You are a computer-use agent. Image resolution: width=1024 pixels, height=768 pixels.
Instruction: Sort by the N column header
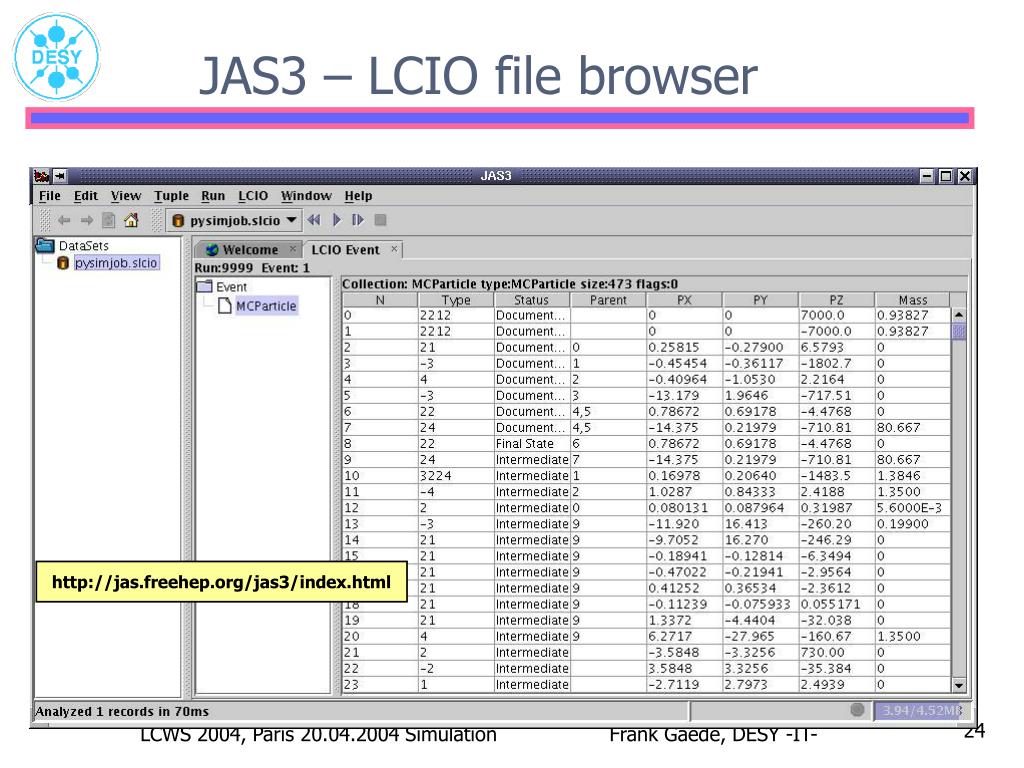[380, 300]
